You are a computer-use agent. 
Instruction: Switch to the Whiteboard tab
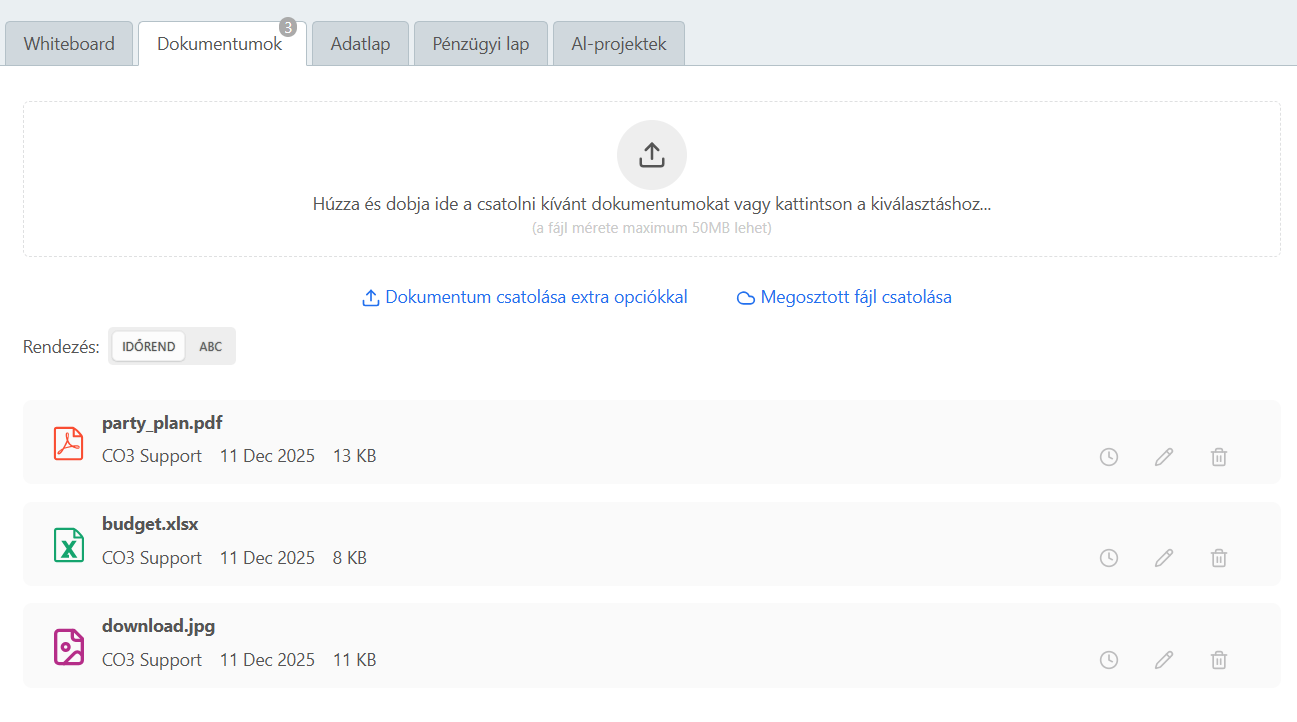pos(68,43)
